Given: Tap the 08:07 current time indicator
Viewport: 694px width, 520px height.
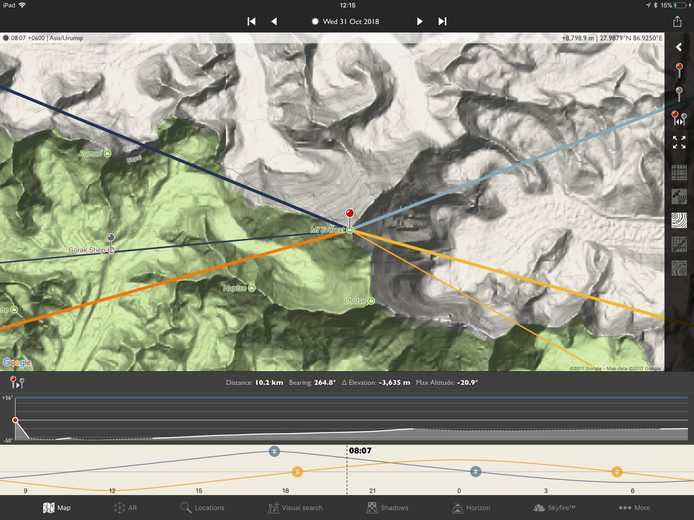Looking at the screenshot, I should point(360,451).
